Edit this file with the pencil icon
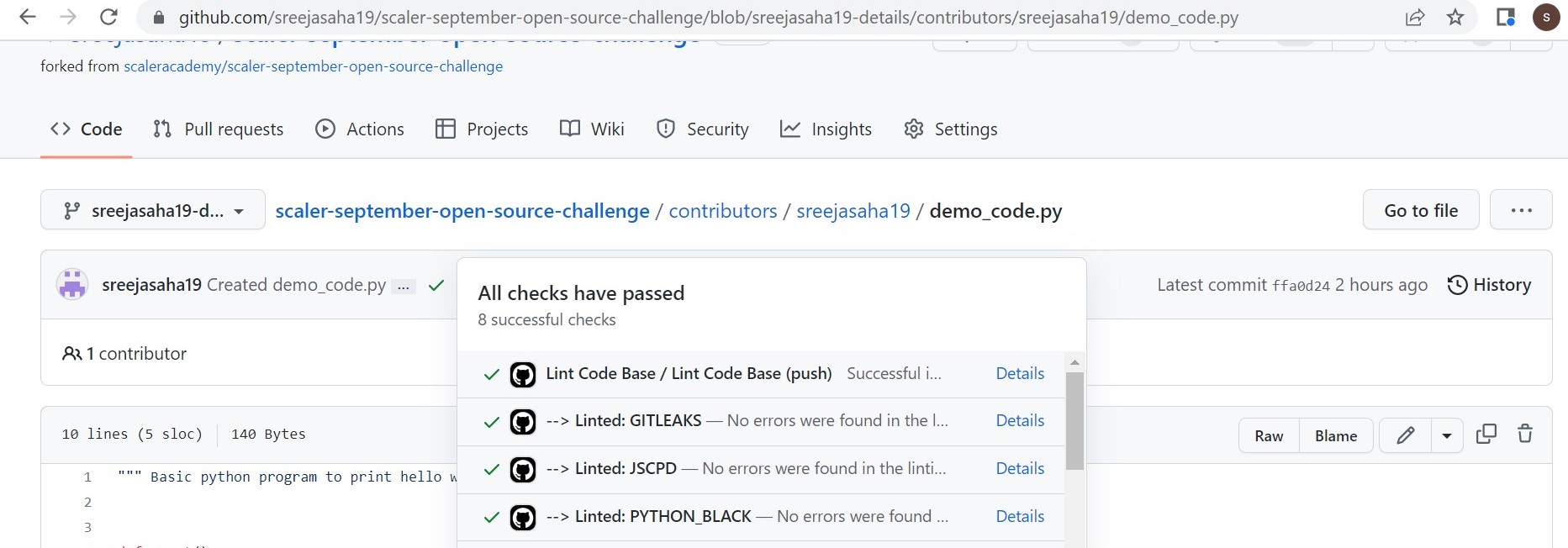This screenshot has height=548, width=1568. click(x=1405, y=435)
